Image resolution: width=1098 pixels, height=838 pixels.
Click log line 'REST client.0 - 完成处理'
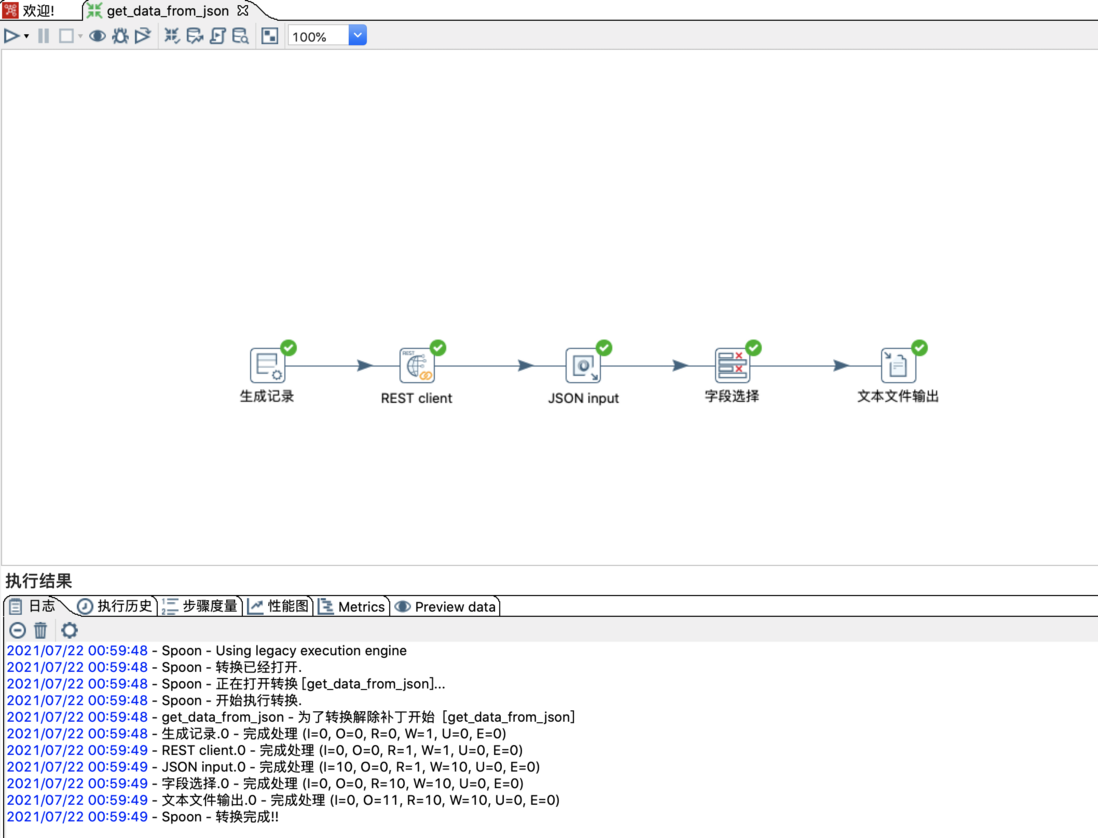pos(265,750)
